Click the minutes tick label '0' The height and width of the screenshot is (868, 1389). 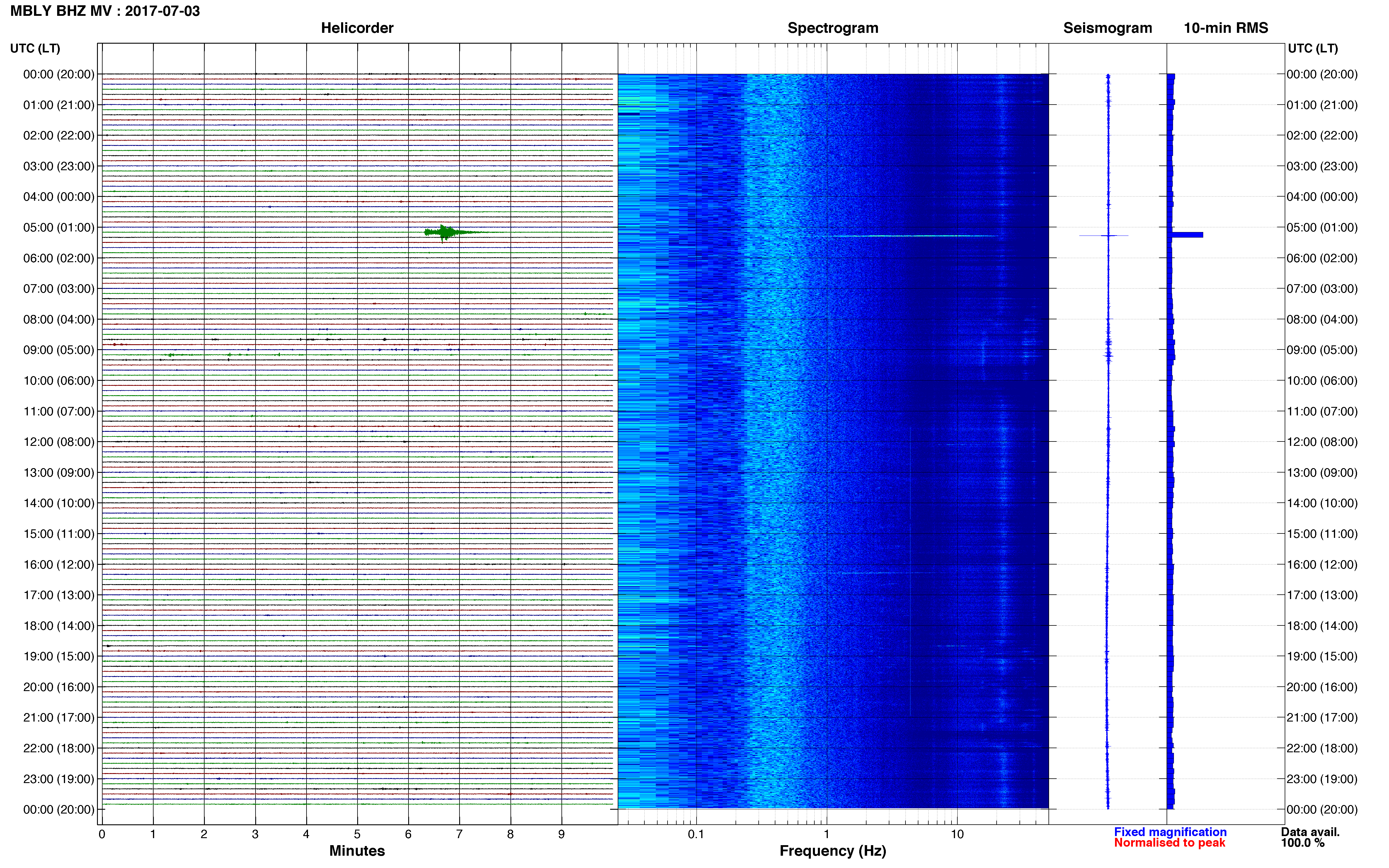(102, 834)
